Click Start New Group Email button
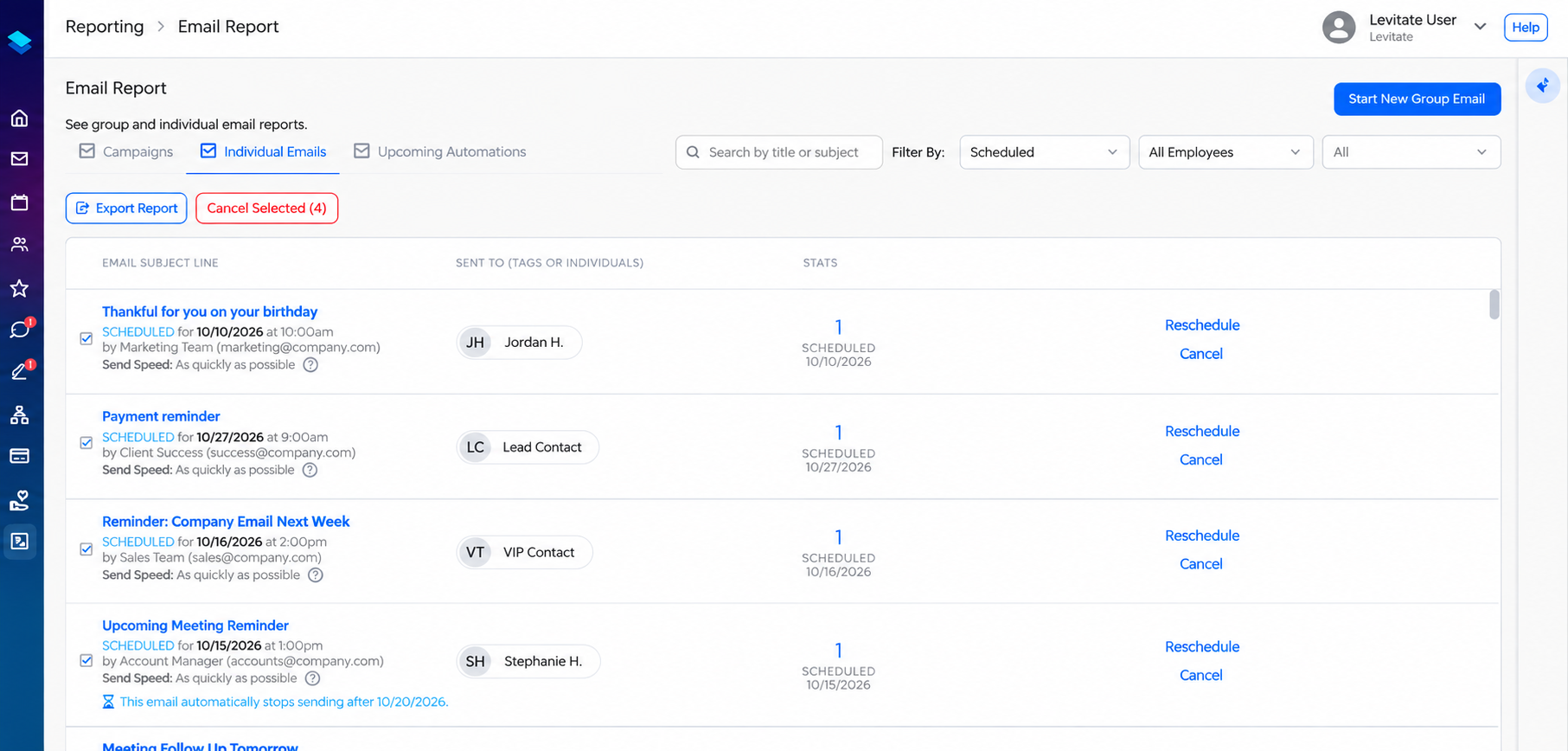The image size is (1568, 751). point(1417,99)
